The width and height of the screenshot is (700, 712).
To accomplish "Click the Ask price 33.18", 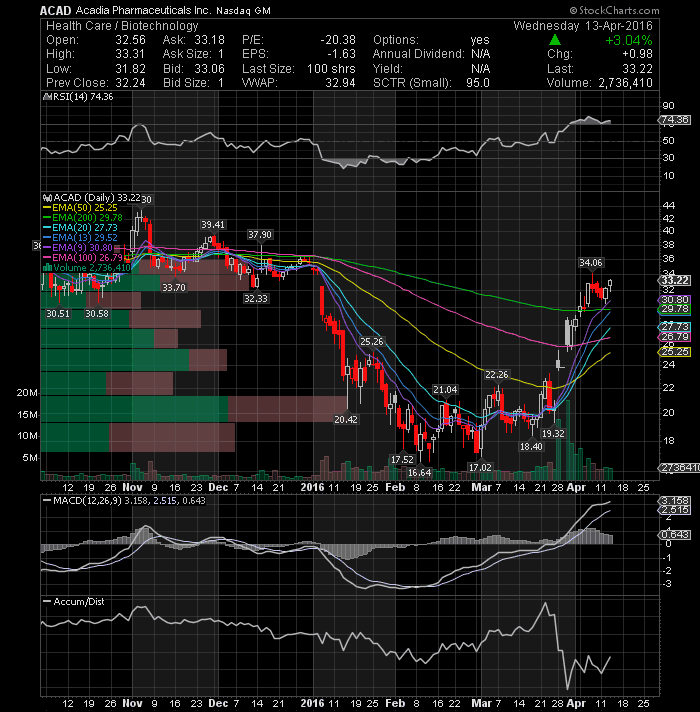I will click(x=209, y=40).
